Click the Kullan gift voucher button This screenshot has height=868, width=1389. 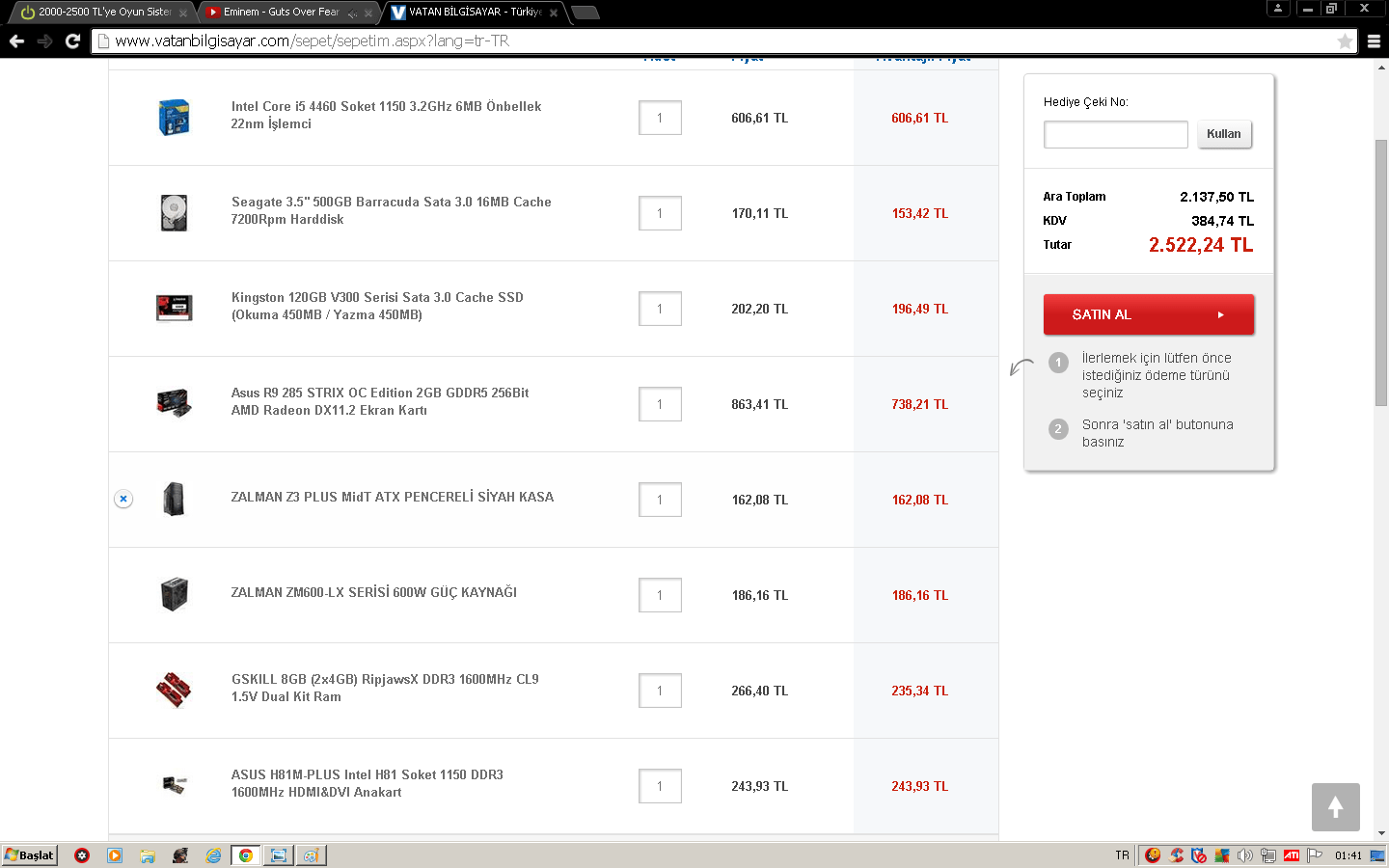(1224, 134)
